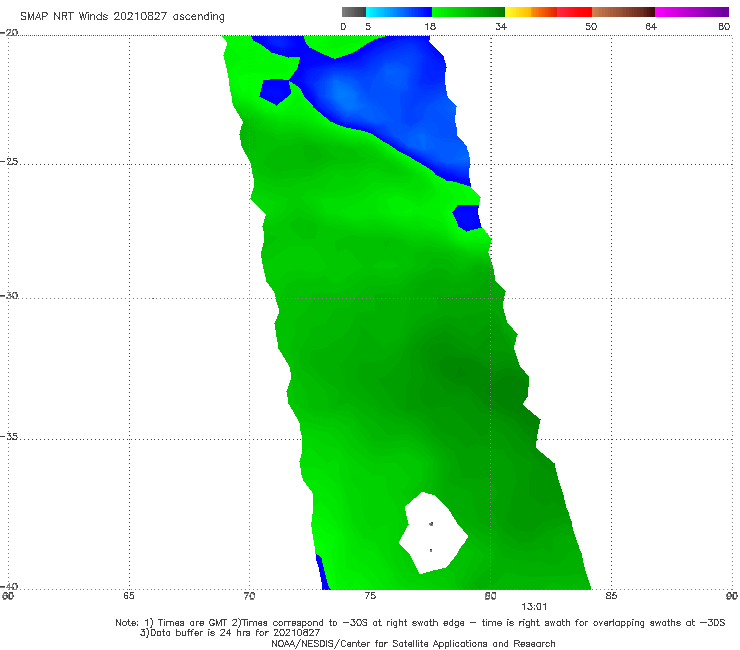Click the SMAP NRT Winds 20210827 ascending title
740x650 pixels.
tap(122, 17)
